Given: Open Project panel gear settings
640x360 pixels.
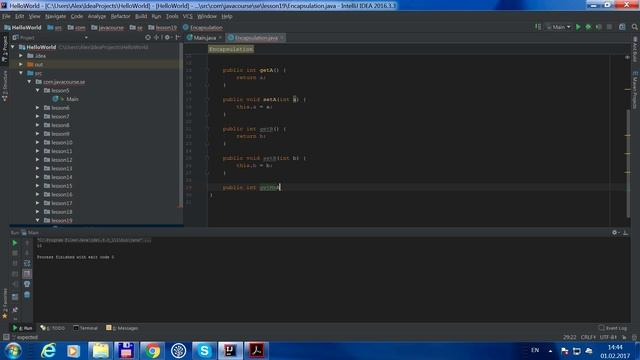Looking at the screenshot, I should click(x=167, y=38).
